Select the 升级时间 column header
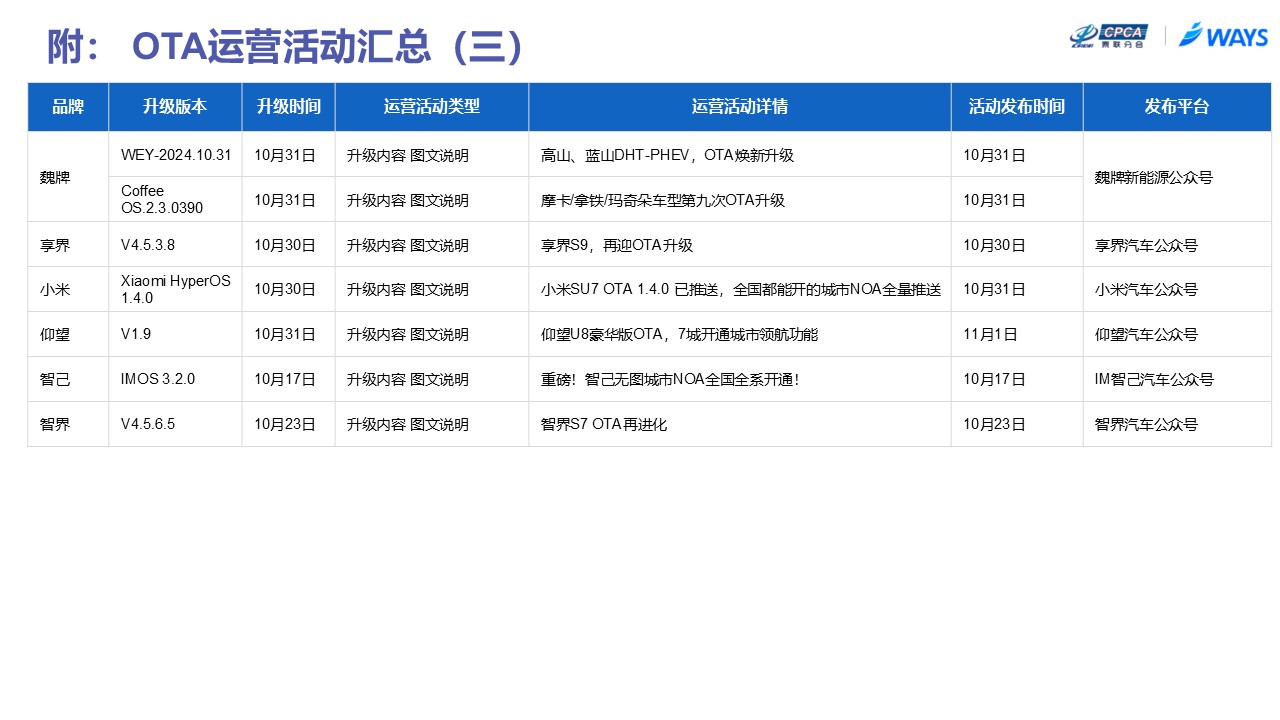The width and height of the screenshot is (1280, 720). [x=288, y=107]
